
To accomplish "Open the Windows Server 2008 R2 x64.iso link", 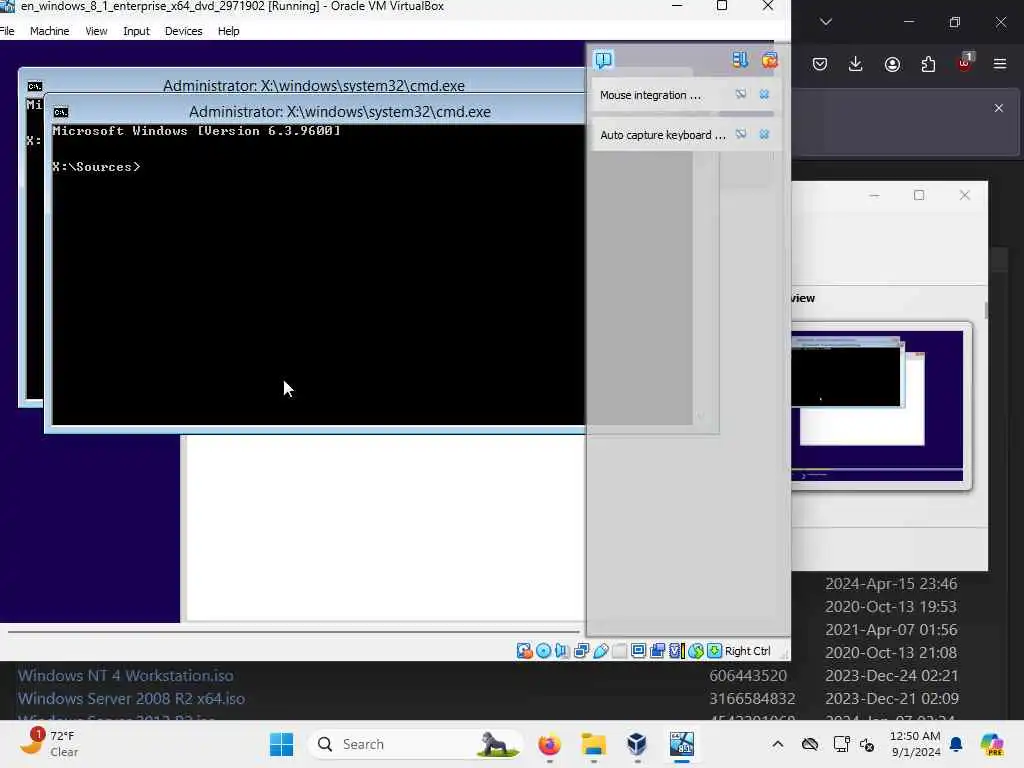I will point(131,698).
